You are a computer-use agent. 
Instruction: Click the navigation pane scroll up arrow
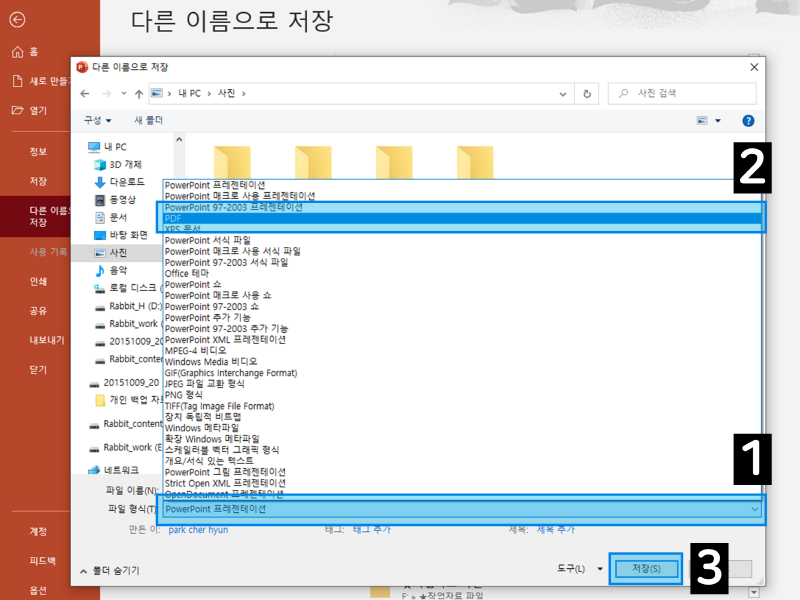click(x=179, y=139)
